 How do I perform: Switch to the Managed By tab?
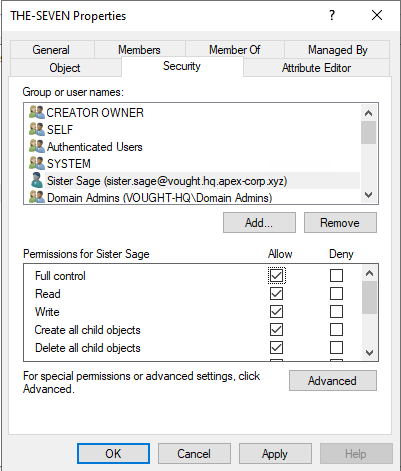[x=337, y=50]
